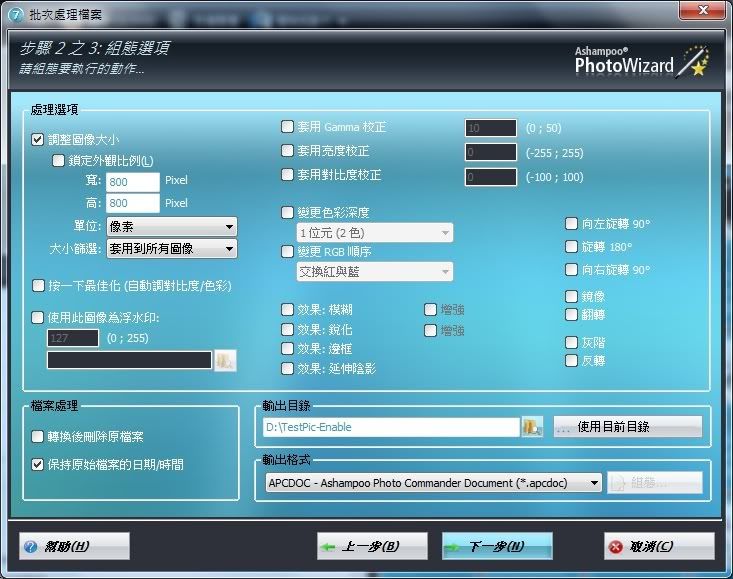Check 增強 box beside sharpen effect
Viewport: 733px width, 579px height.
pos(430,330)
